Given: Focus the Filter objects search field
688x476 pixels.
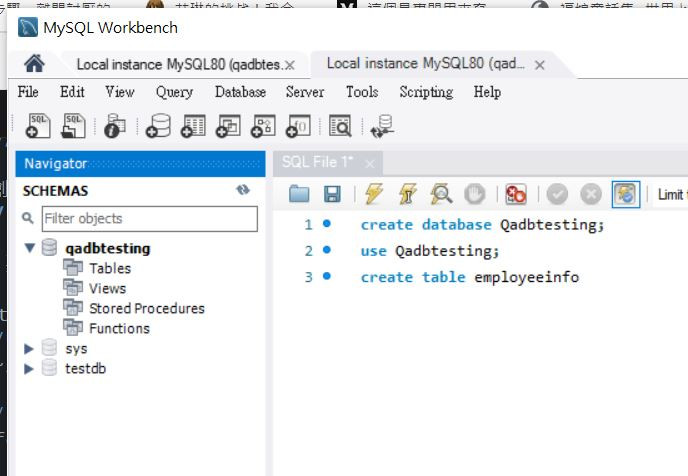Looking at the screenshot, I should 150,218.
